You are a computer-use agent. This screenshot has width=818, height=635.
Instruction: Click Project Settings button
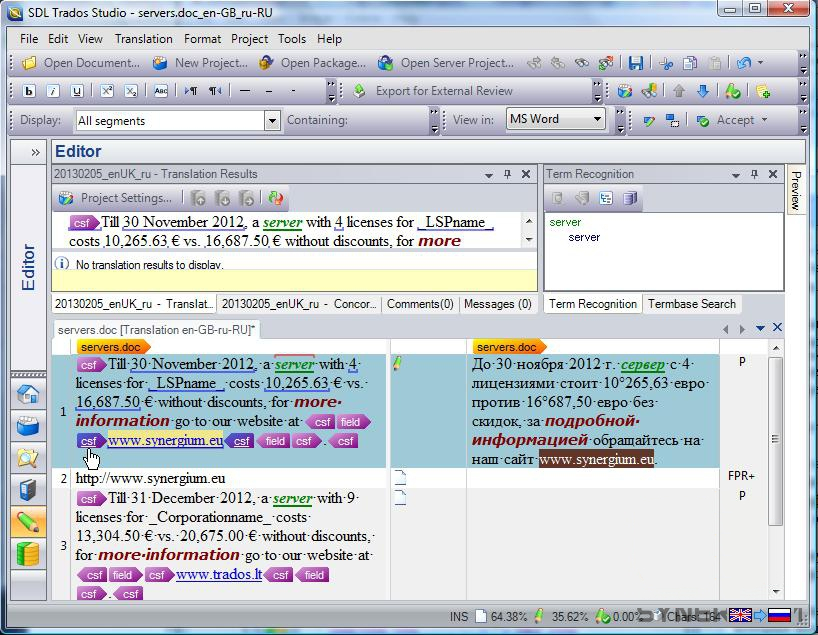point(115,198)
